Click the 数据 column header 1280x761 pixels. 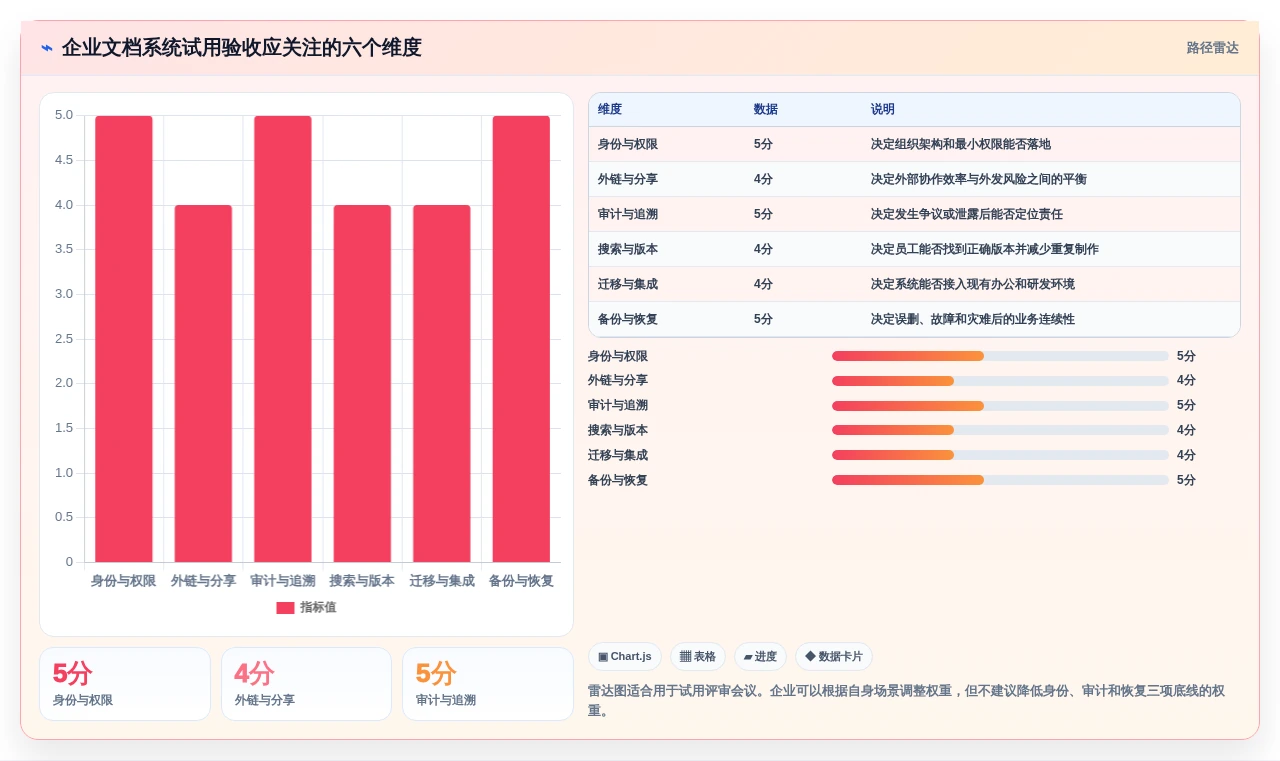tap(766, 109)
